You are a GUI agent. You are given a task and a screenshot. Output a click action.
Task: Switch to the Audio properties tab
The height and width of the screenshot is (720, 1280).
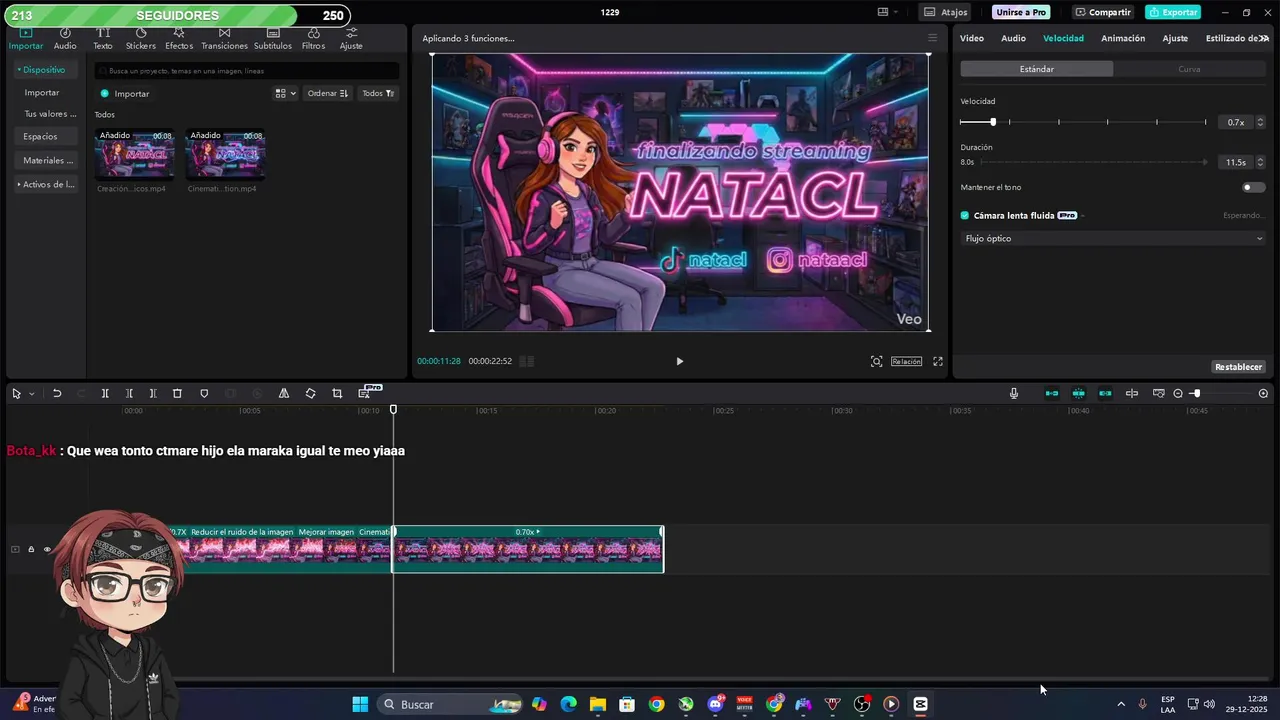1013,38
